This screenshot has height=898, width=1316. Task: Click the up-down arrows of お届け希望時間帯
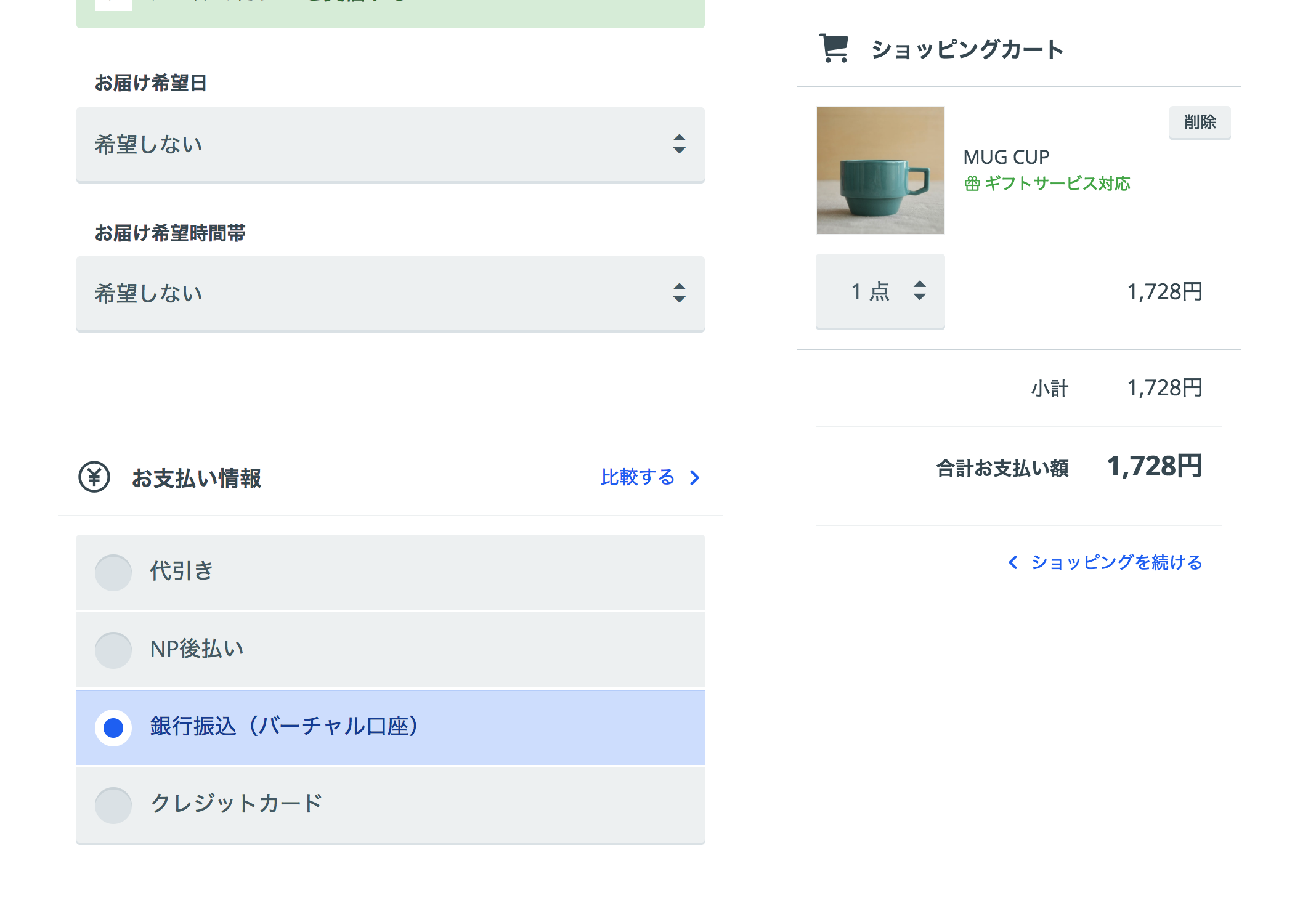pyautogui.click(x=679, y=293)
